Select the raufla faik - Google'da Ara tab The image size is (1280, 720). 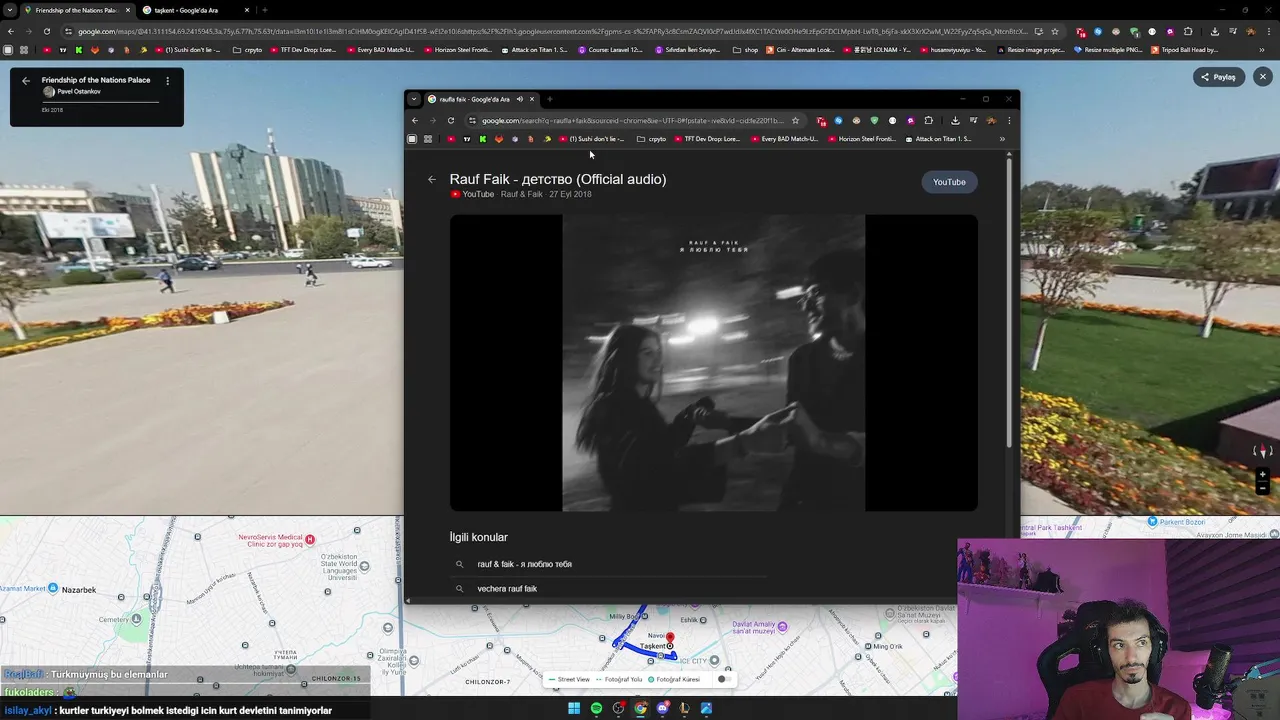pos(482,99)
